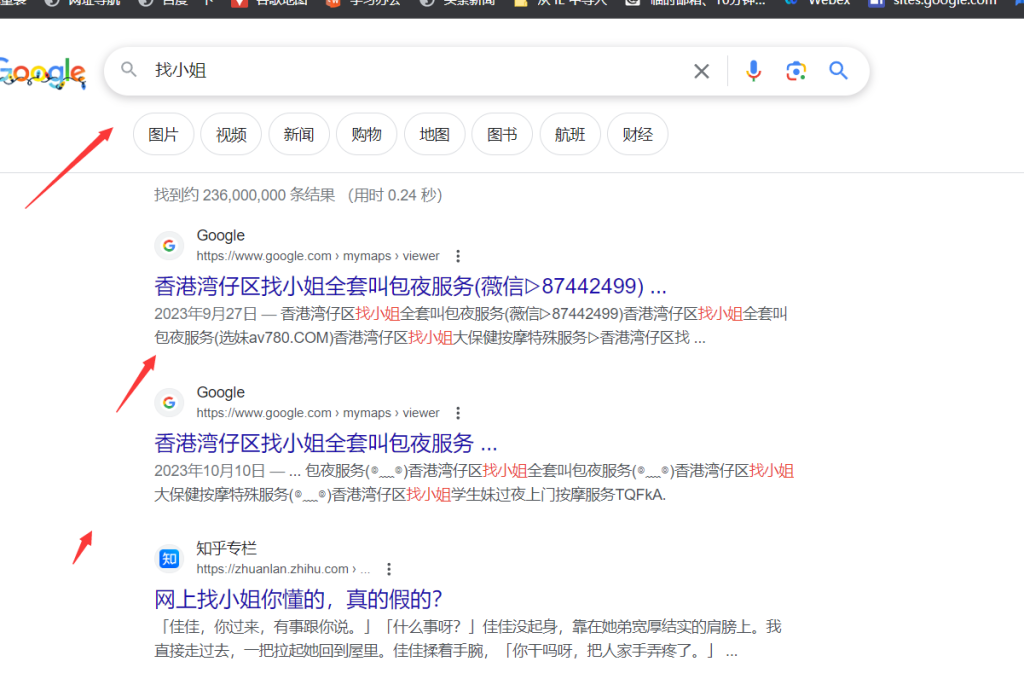
Task: Clear the search query with the X icon
Action: coord(701,71)
